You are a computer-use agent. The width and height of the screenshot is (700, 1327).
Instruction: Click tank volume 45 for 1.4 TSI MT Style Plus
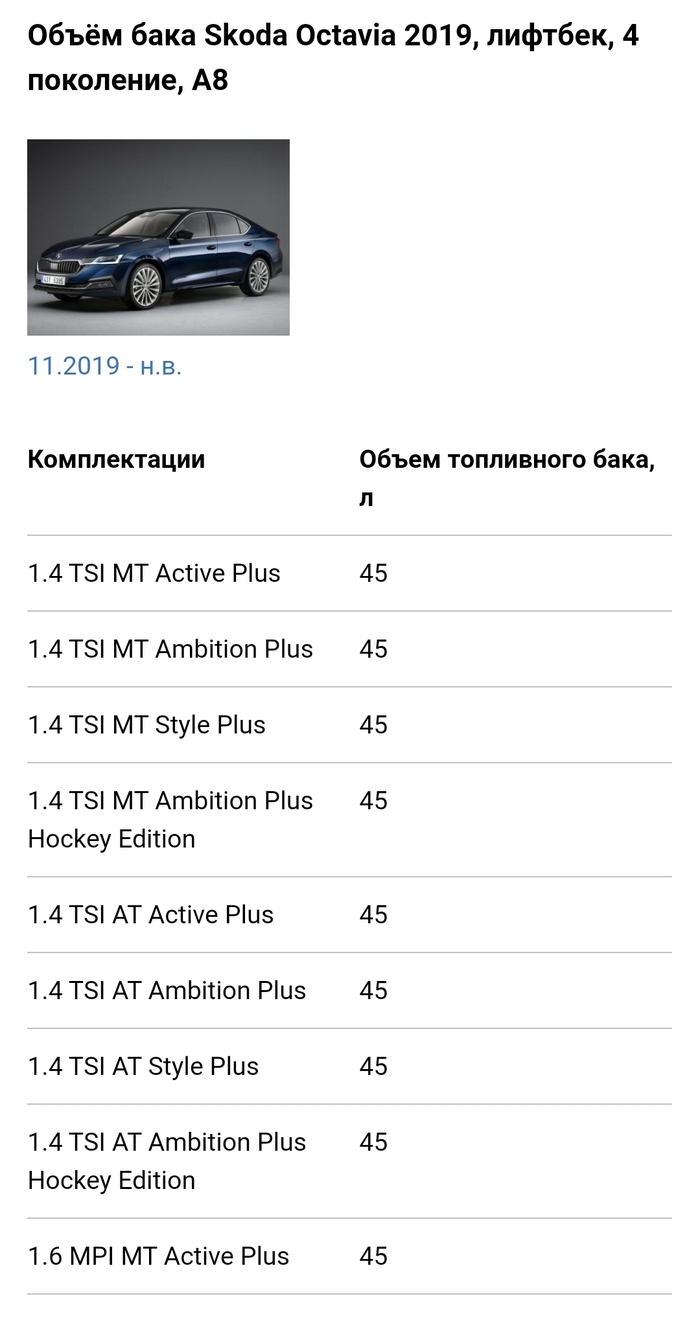click(373, 725)
